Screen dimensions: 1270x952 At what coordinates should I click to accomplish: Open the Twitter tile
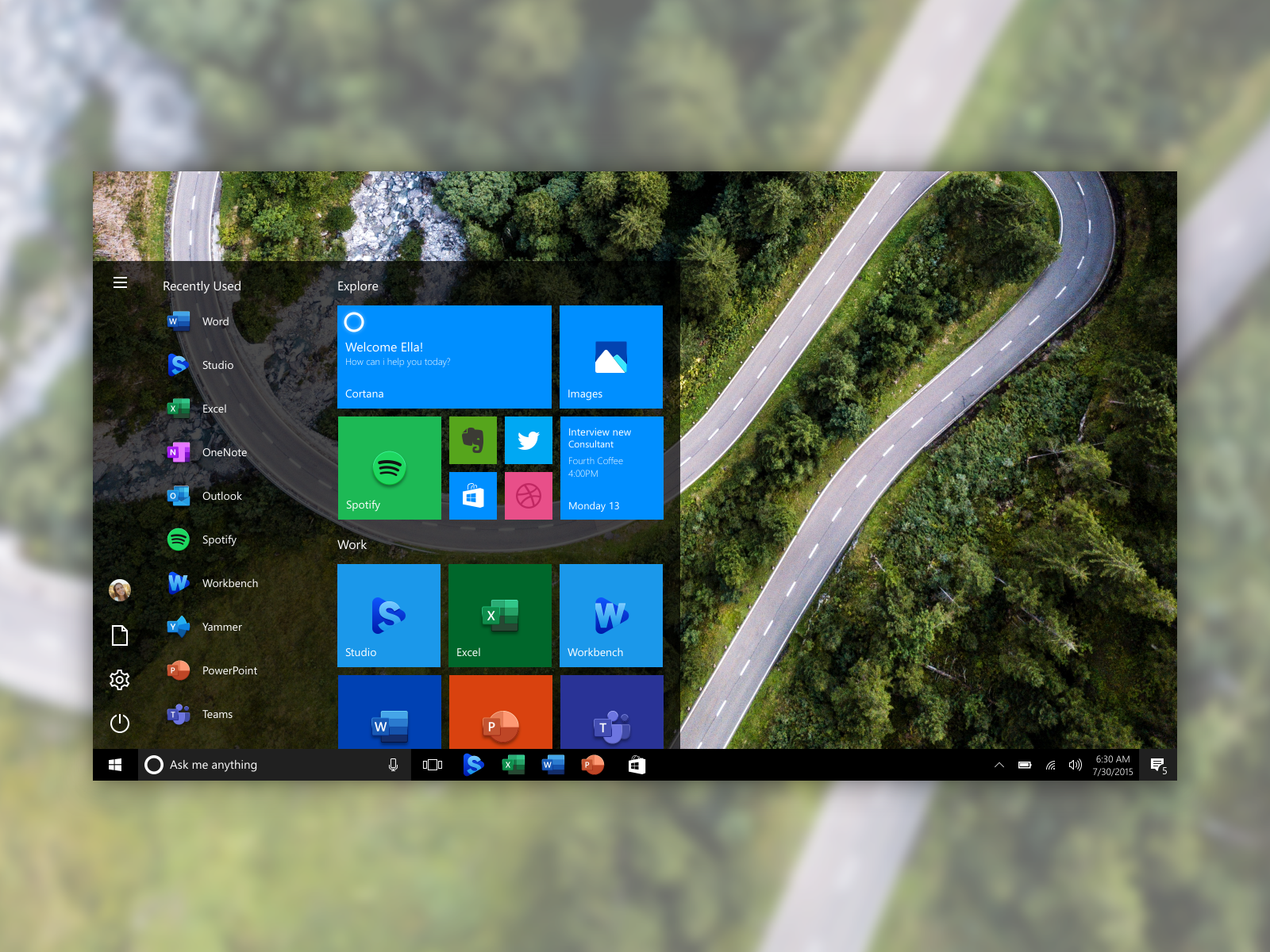point(528,440)
